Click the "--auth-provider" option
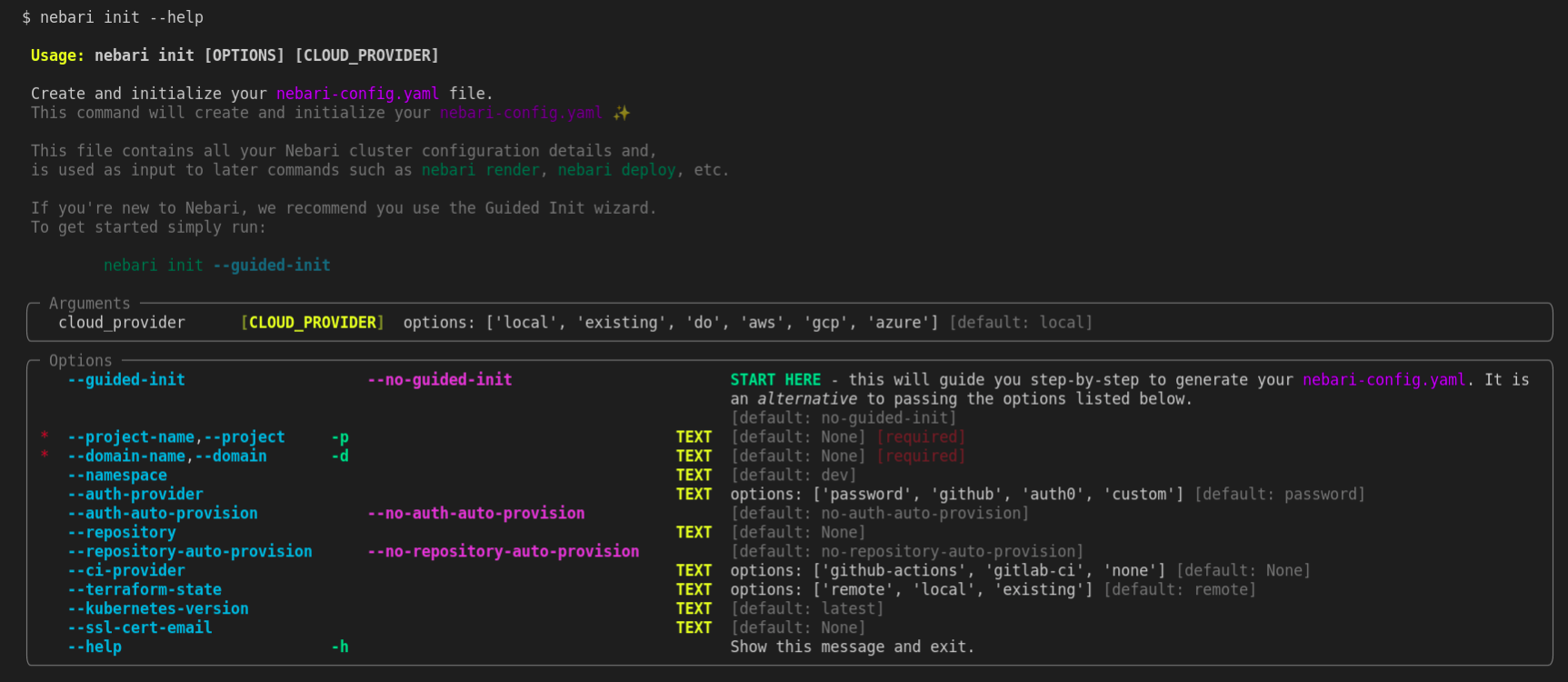1568x682 pixels. click(x=135, y=495)
